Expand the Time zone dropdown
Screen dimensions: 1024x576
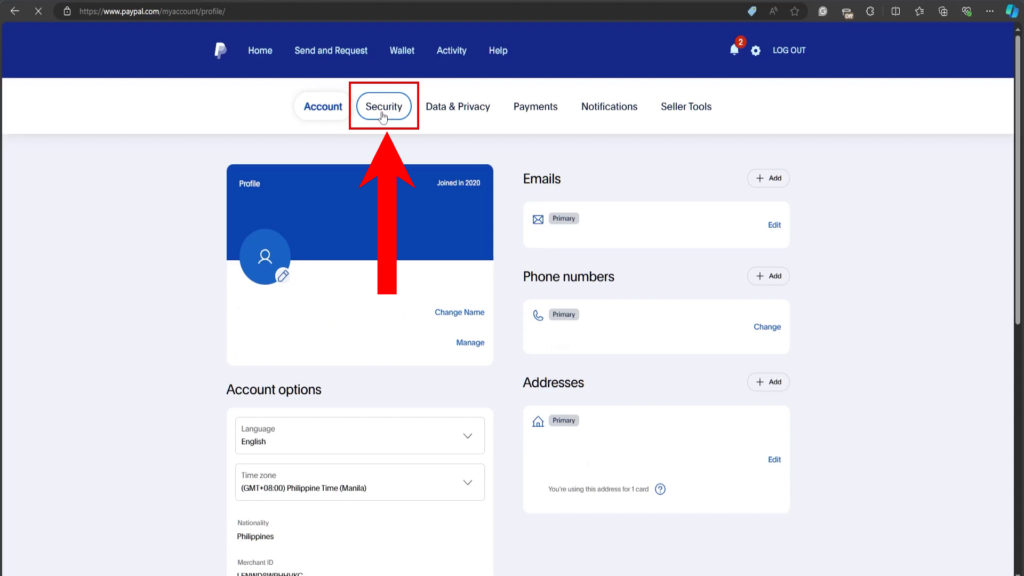click(360, 482)
